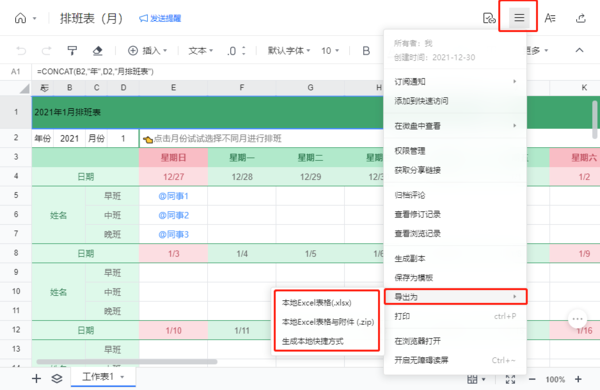Choose 保存为模板 menu item

[x=455, y=278]
